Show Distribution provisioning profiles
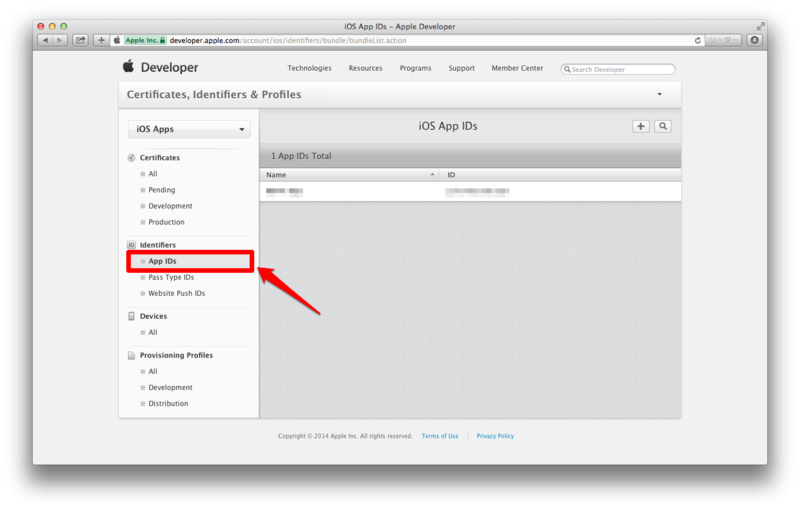The image size is (800, 510). 168,403
